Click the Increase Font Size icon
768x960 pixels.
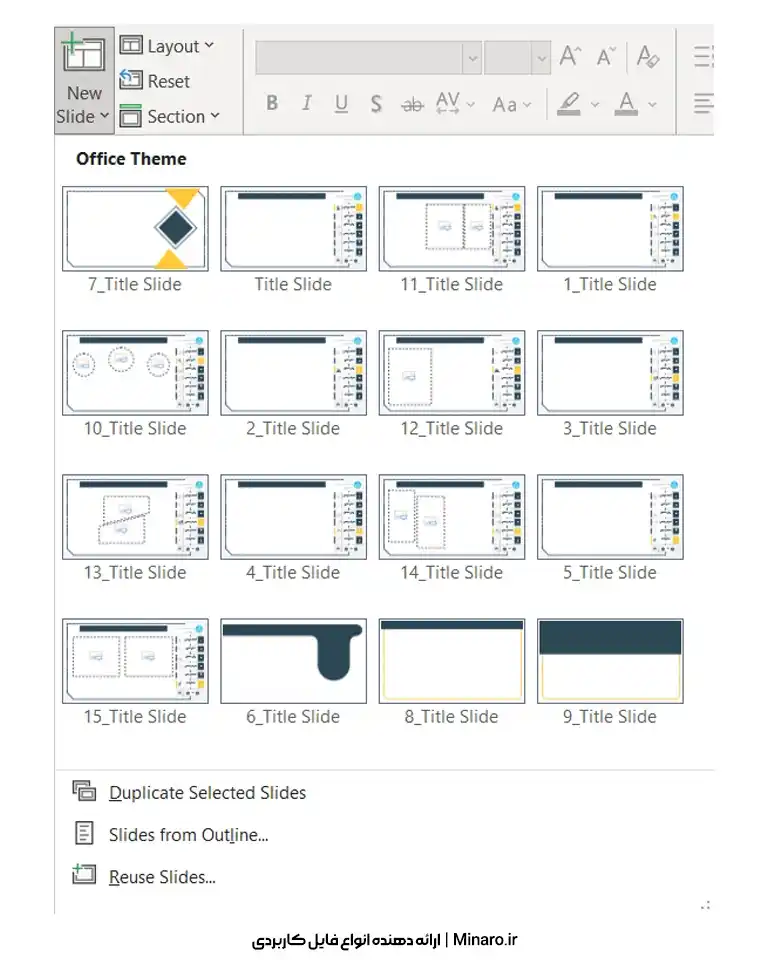coord(570,57)
